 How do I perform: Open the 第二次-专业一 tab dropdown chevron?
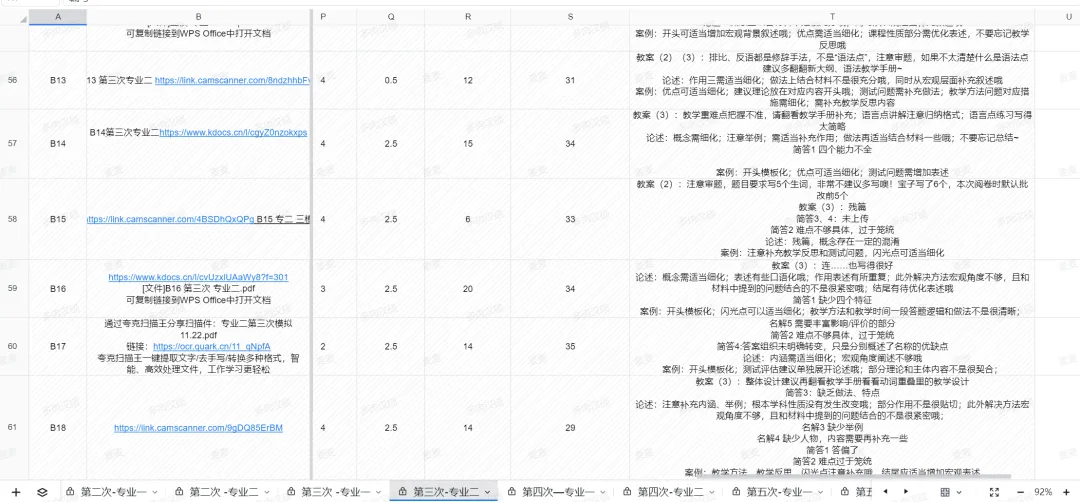[x=154, y=492]
